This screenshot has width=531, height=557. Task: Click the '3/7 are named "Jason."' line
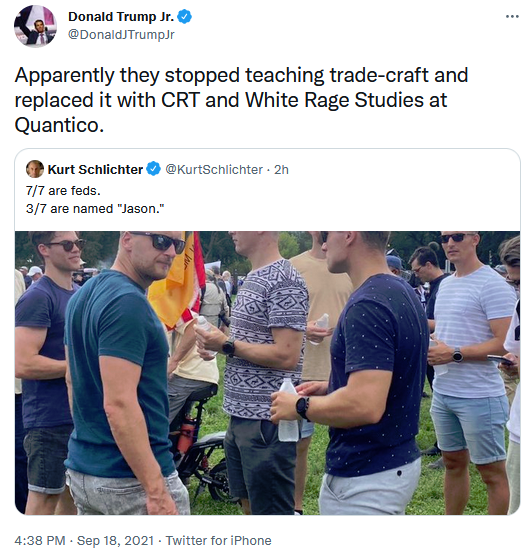[x=95, y=209]
